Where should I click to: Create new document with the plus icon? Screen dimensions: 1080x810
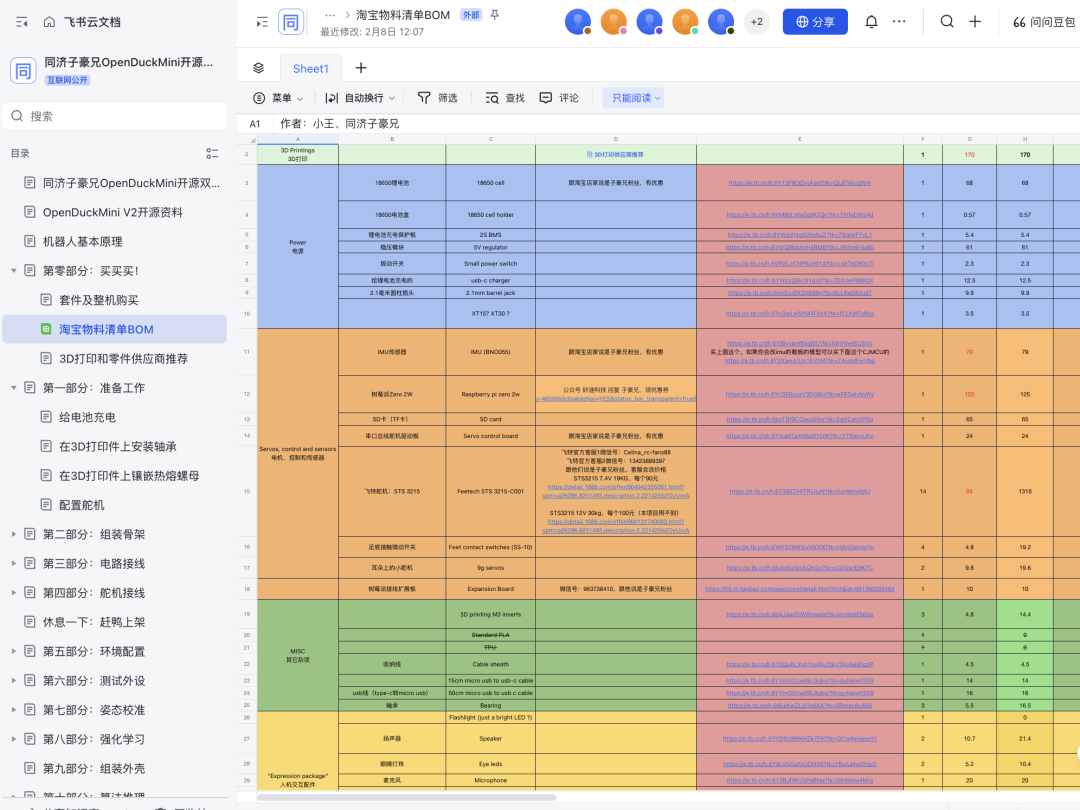click(x=975, y=22)
